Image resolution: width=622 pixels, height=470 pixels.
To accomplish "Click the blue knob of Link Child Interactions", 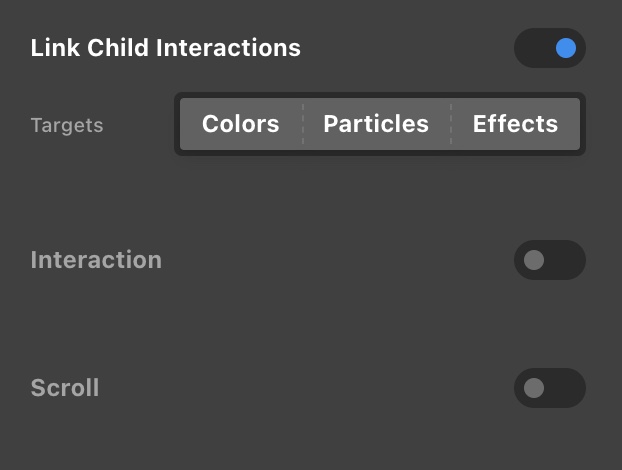I will coord(566,48).
